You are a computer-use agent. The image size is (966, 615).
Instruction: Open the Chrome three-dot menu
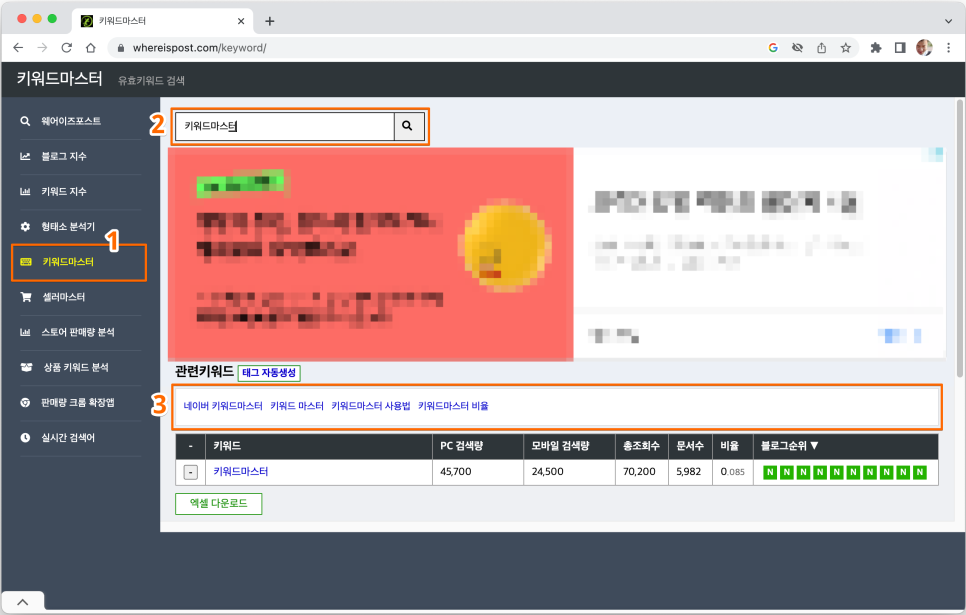[949, 47]
